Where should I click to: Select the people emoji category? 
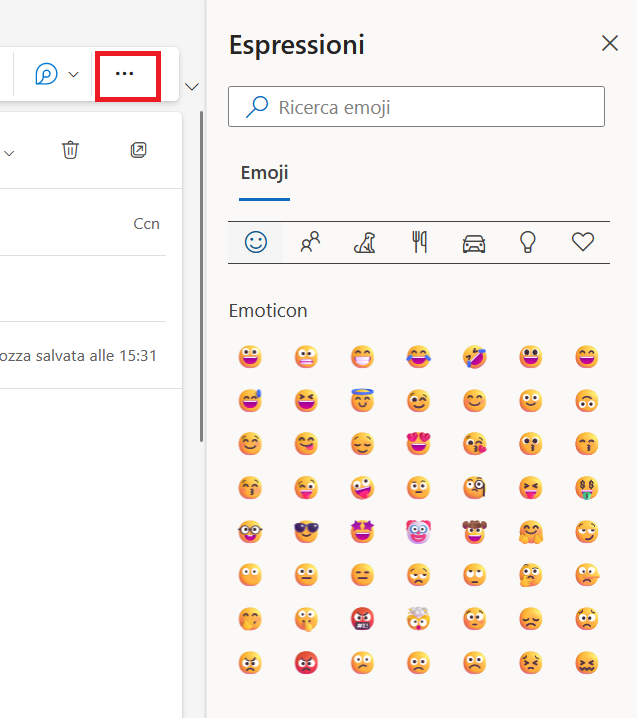point(310,242)
